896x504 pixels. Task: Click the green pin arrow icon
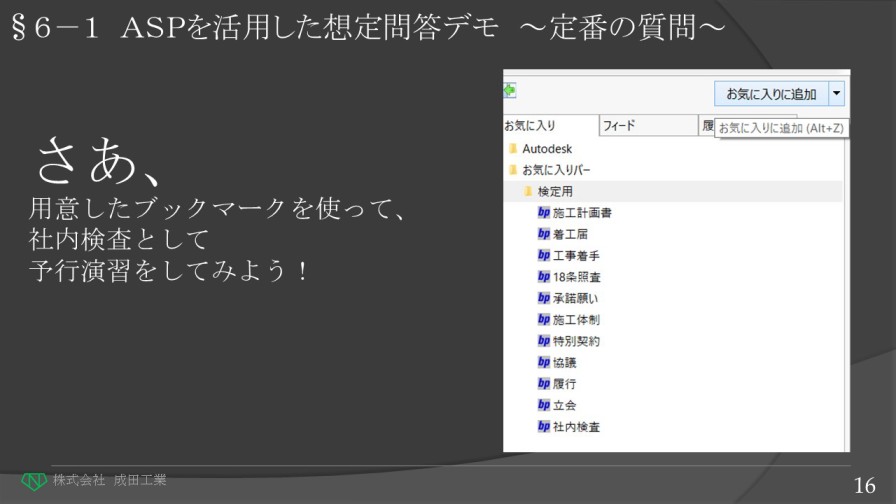point(510,90)
